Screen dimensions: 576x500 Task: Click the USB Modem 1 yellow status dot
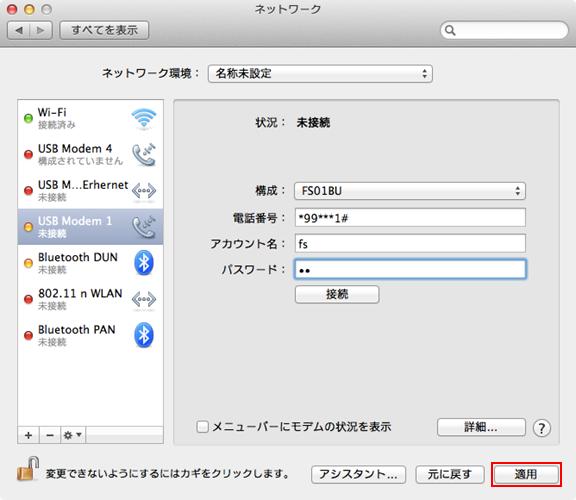pyautogui.click(x=28, y=227)
